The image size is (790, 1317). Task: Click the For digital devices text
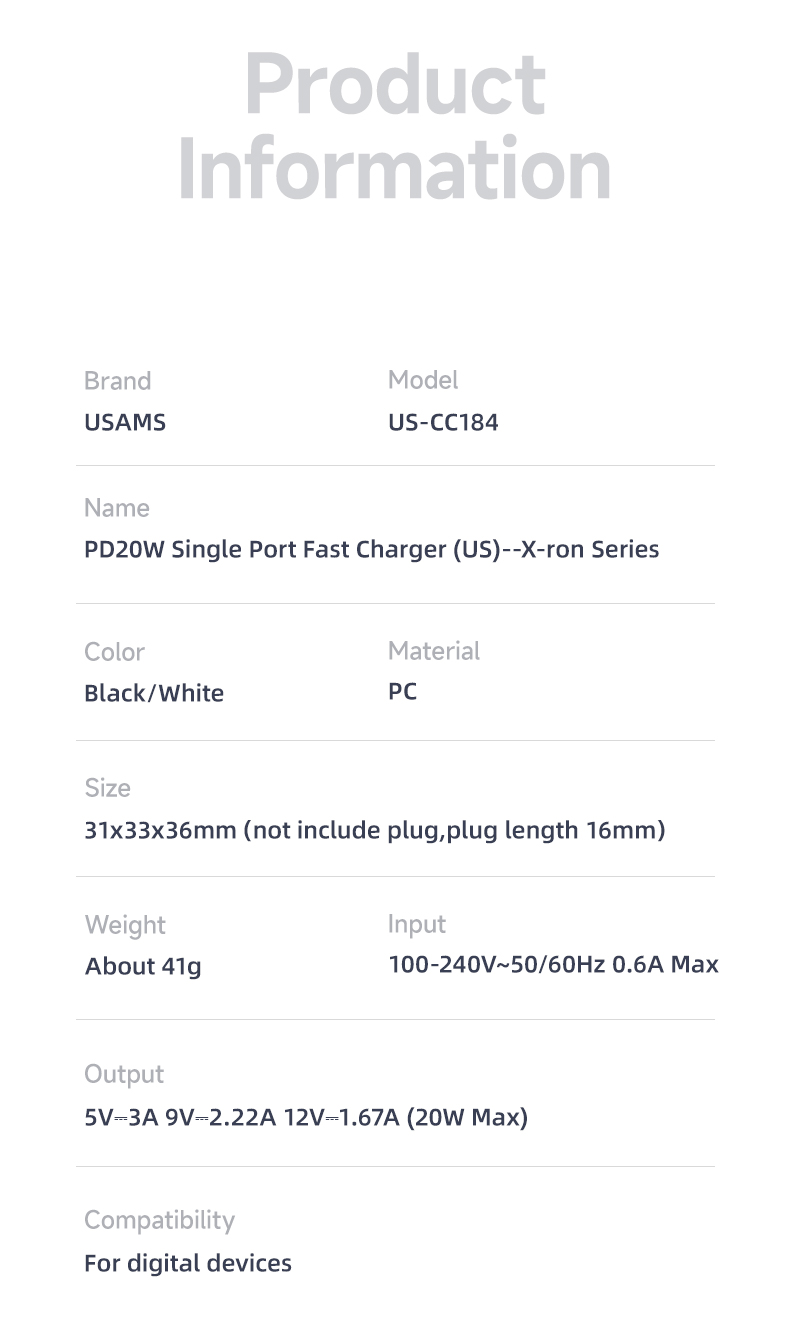tap(188, 1263)
